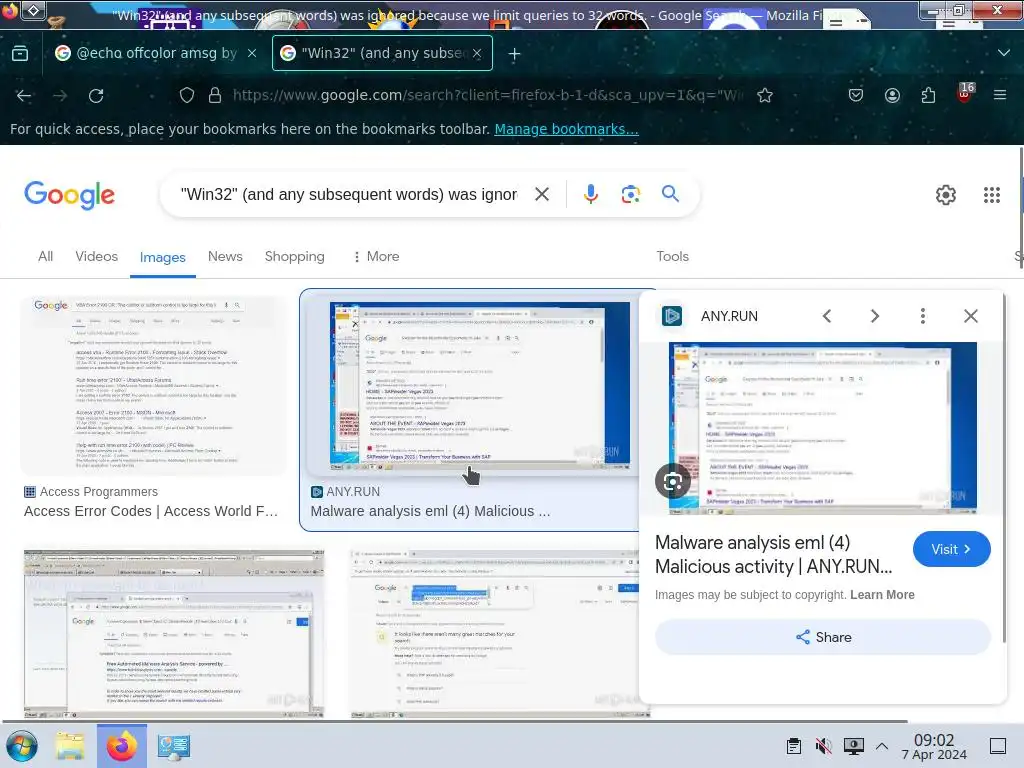Image resolution: width=1024 pixels, height=768 pixels.
Task: Unmute via the tray speaker icon
Action: (824, 746)
